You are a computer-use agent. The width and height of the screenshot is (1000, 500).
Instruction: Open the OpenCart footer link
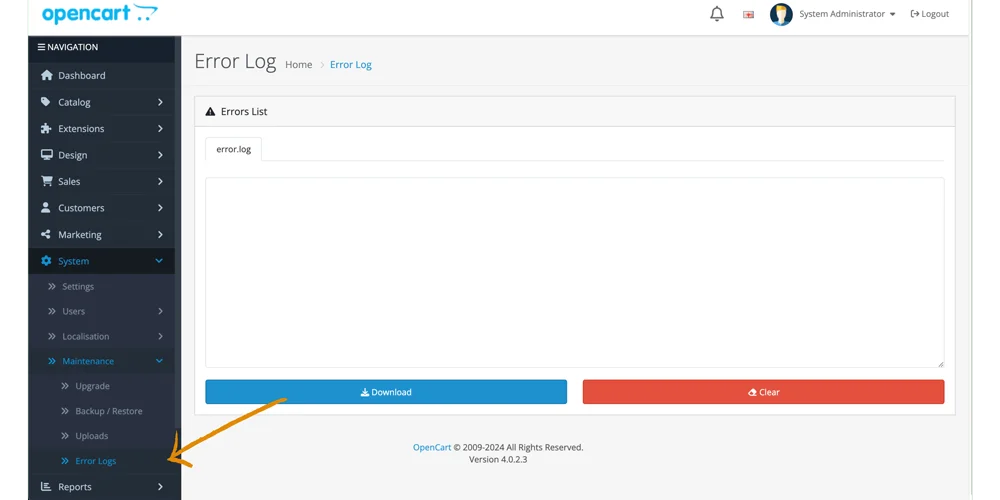coord(432,447)
